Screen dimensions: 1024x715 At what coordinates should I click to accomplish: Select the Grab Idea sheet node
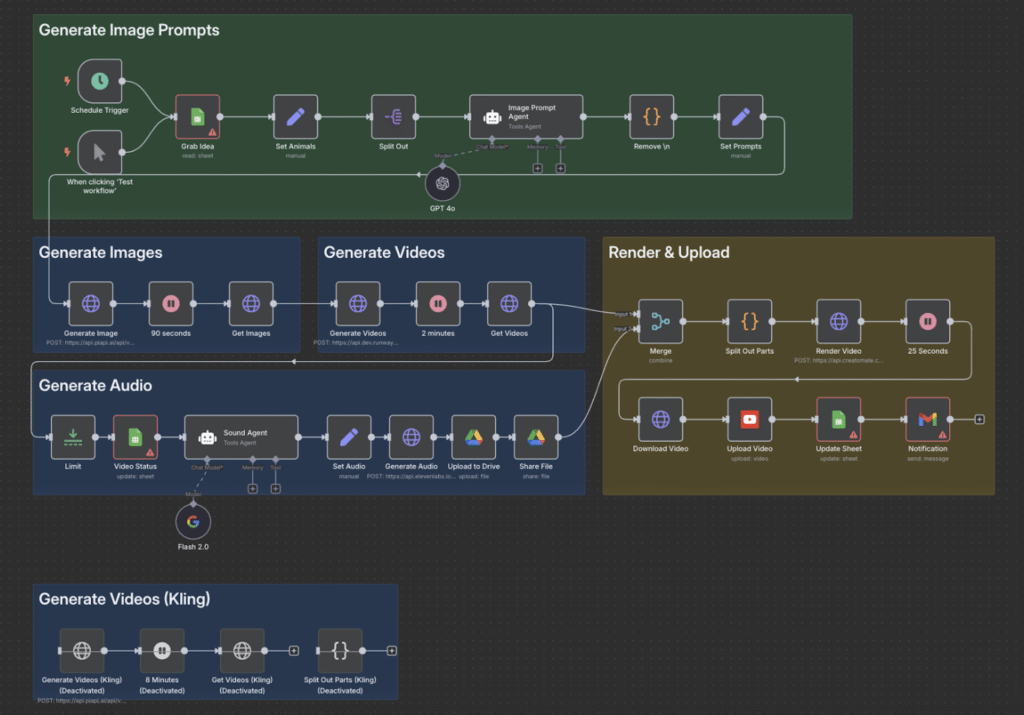(197, 117)
